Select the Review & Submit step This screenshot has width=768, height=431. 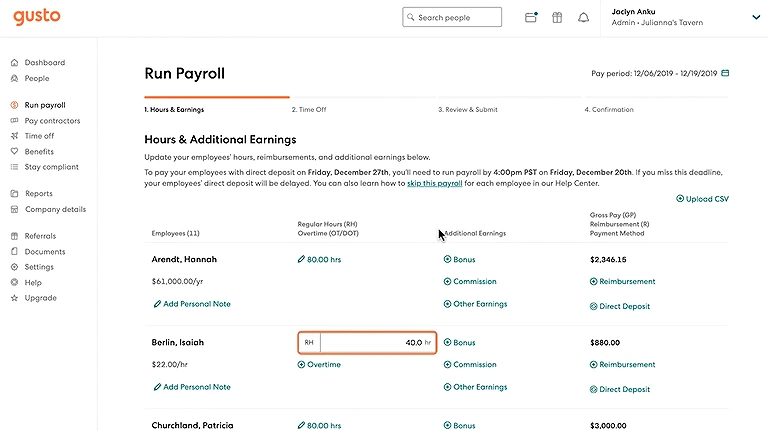(467, 110)
